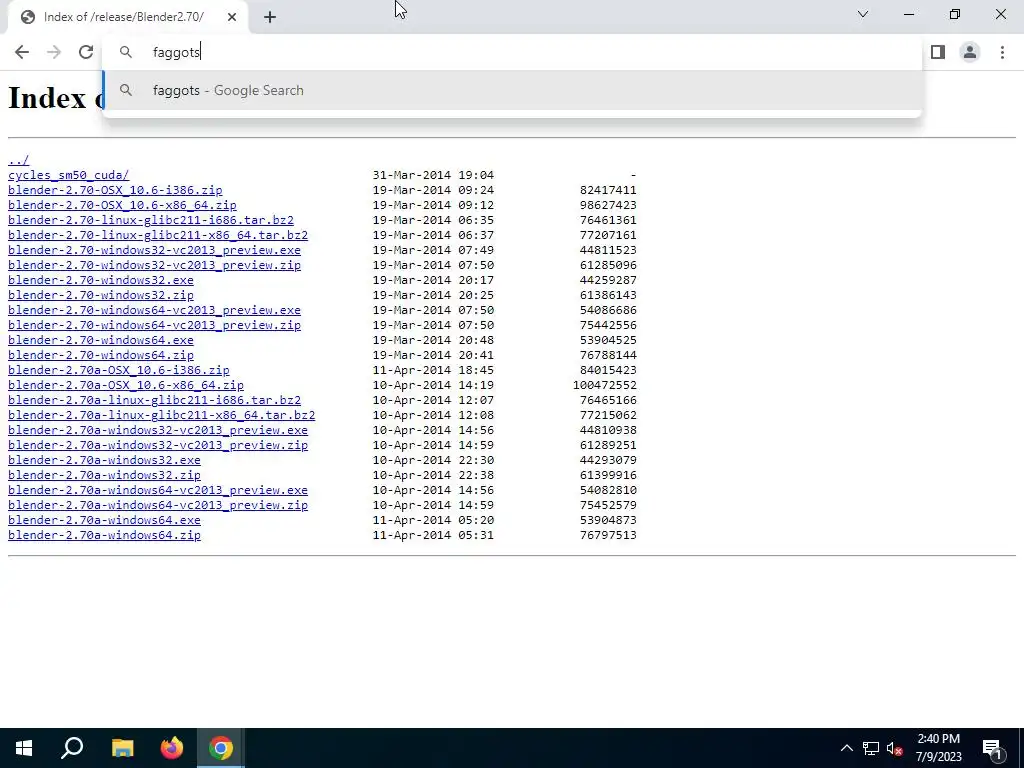
Task: Download blender-2.70-windows64-vc2013_preview.exe
Action: click(154, 310)
